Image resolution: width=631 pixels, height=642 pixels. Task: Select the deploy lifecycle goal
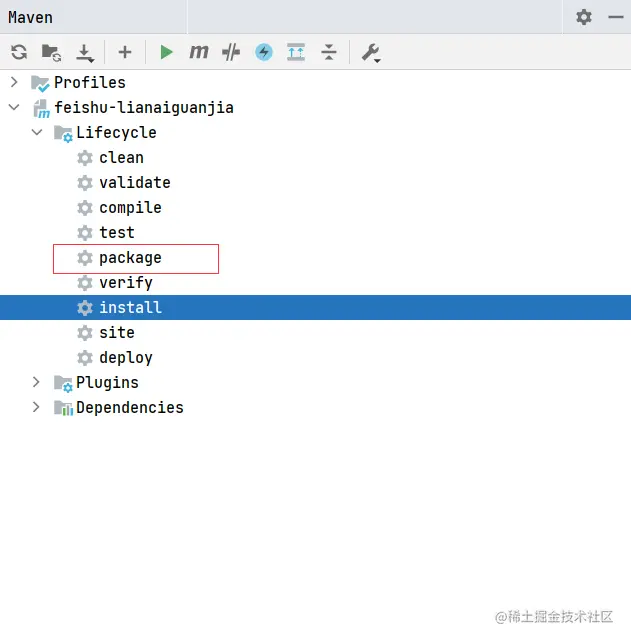(126, 358)
